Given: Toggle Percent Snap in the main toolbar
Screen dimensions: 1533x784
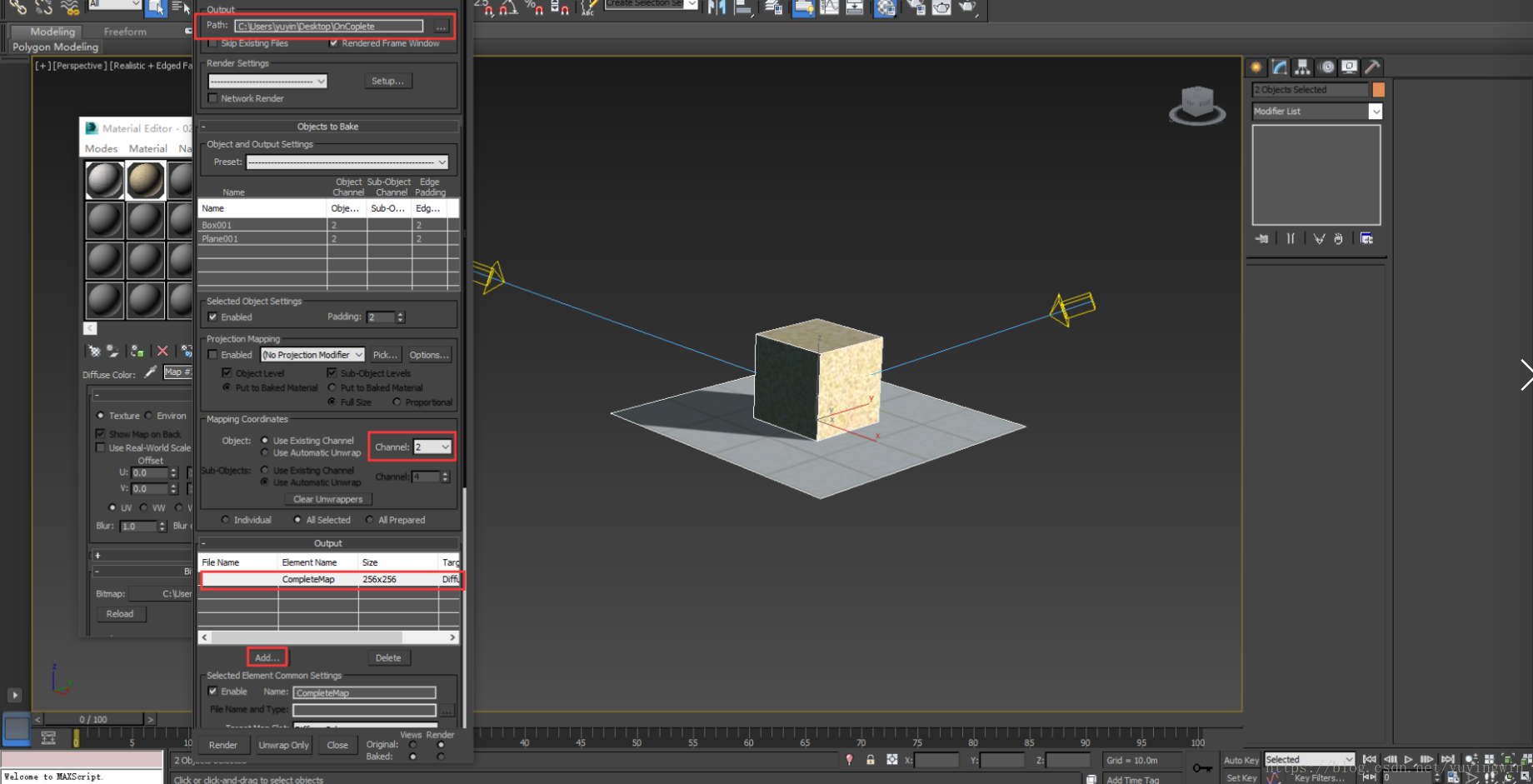Looking at the screenshot, I should pyautogui.click(x=534, y=7).
